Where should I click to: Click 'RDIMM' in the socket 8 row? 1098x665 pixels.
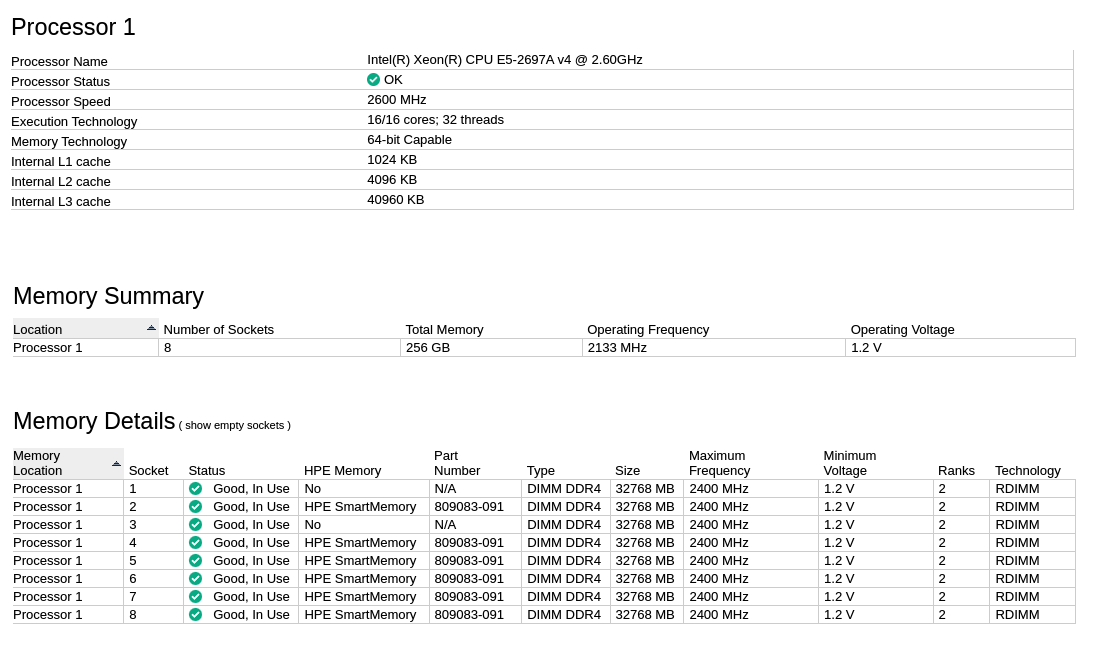[1017, 615]
